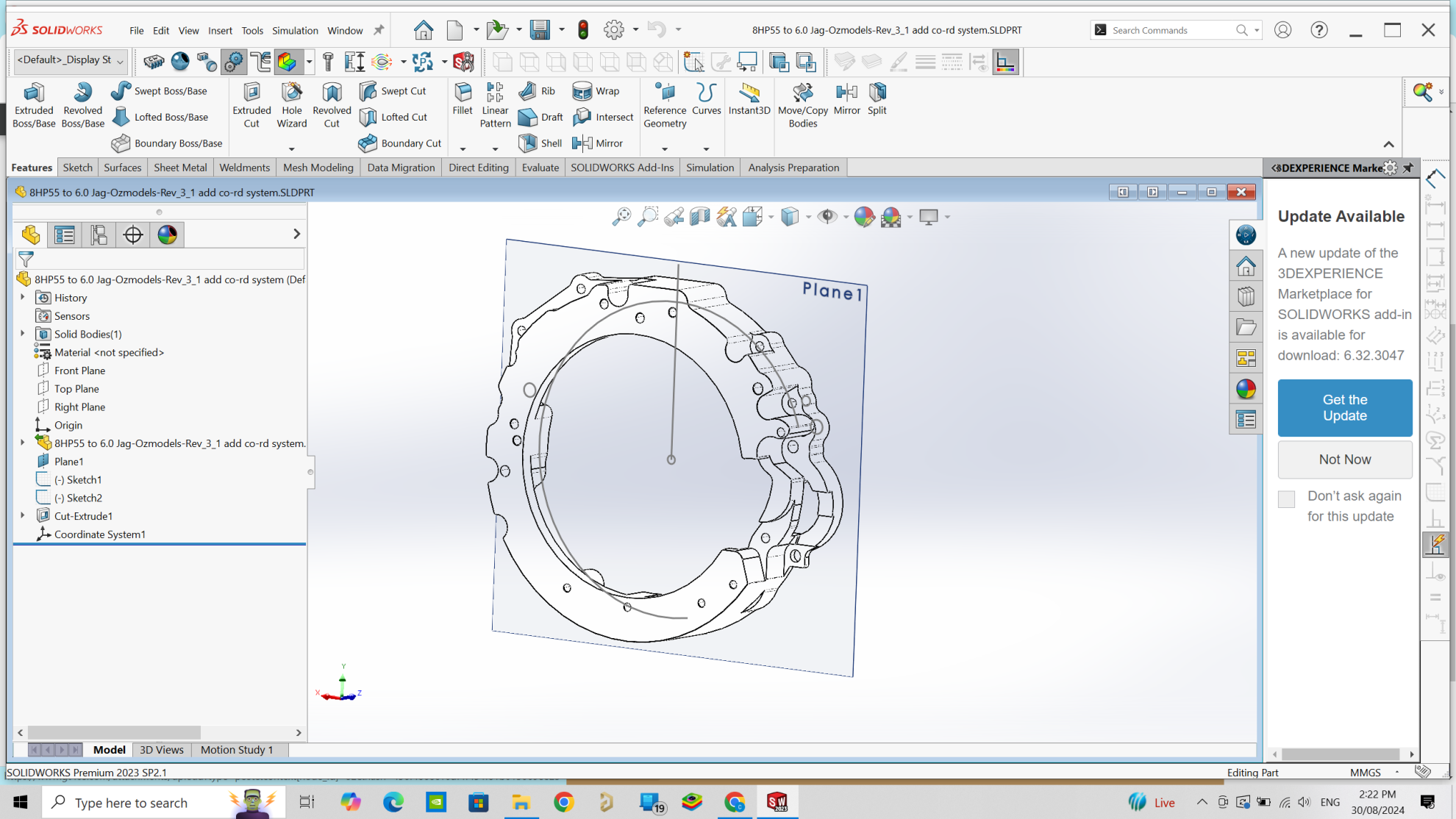Open Reference Geometry tool

click(665, 105)
